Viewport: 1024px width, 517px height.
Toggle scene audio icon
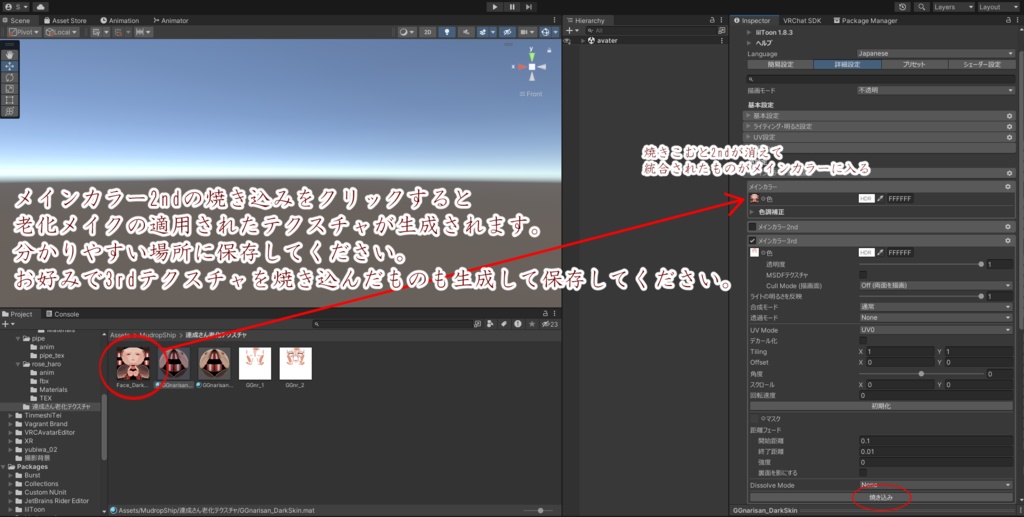(466, 32)
